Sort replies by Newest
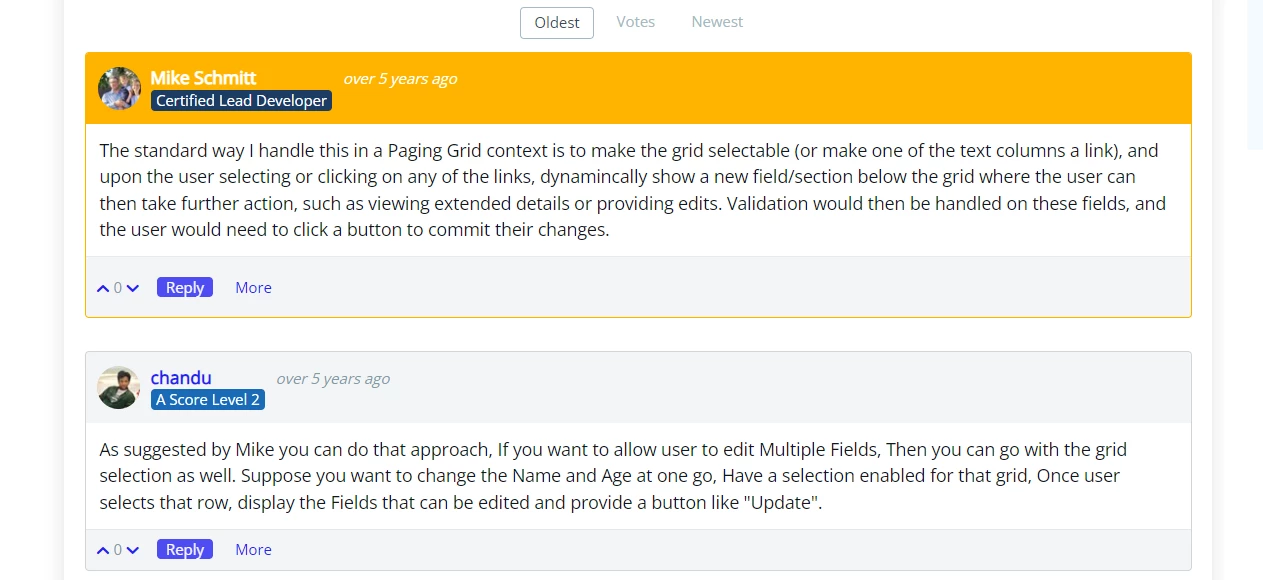Image resolution: width=1263 pixels, height=580 pixels. [717, 22]
